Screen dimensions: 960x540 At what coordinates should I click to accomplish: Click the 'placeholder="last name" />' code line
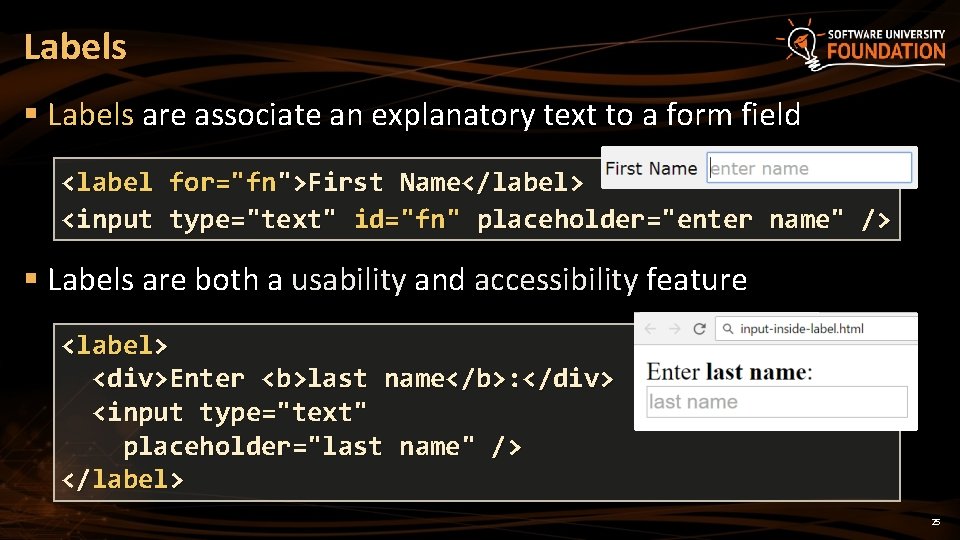coord(322,446)
